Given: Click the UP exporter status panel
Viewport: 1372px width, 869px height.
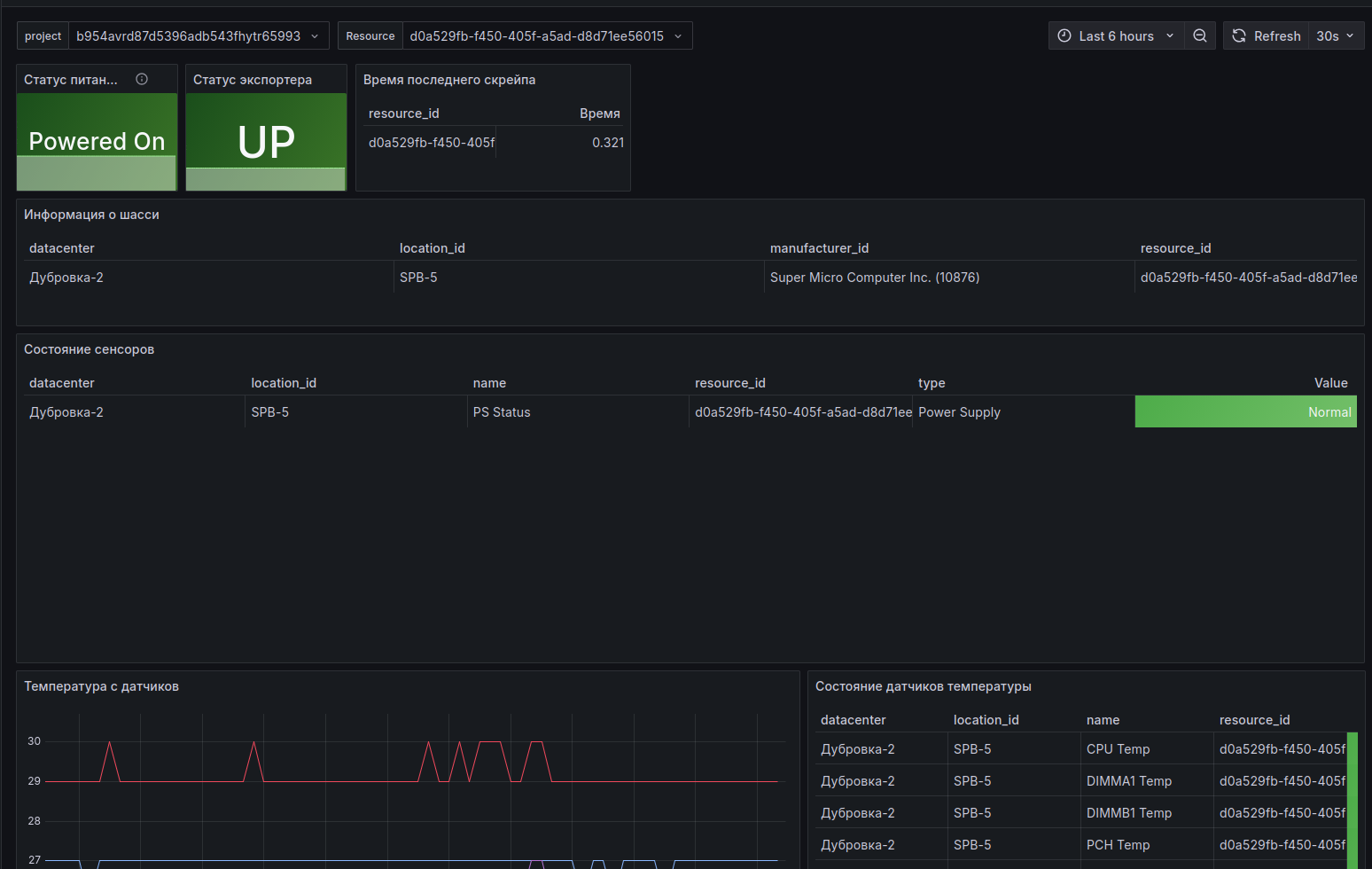Looking at the screenshot, I should [266, 142].
